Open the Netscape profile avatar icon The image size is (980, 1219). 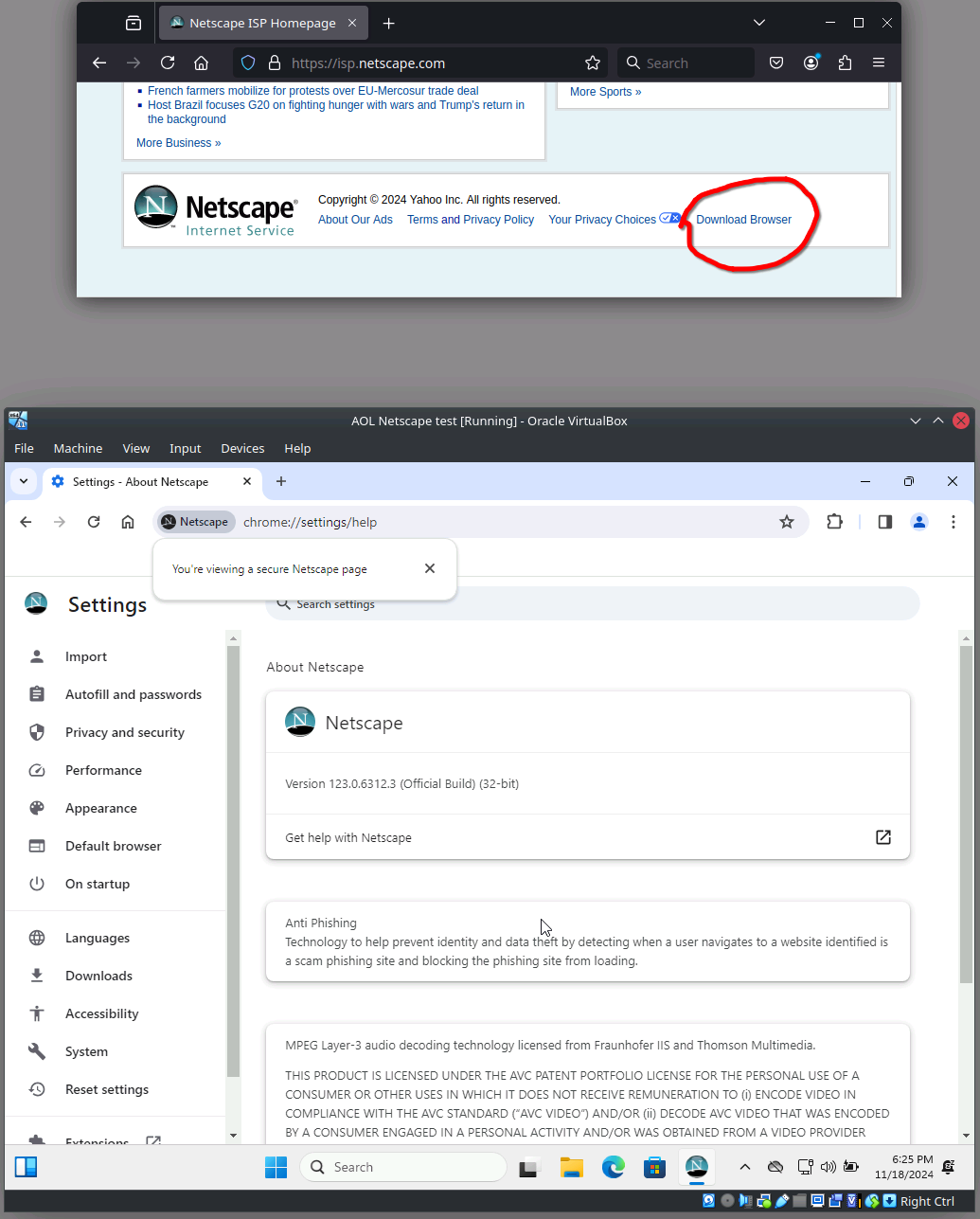919,522
